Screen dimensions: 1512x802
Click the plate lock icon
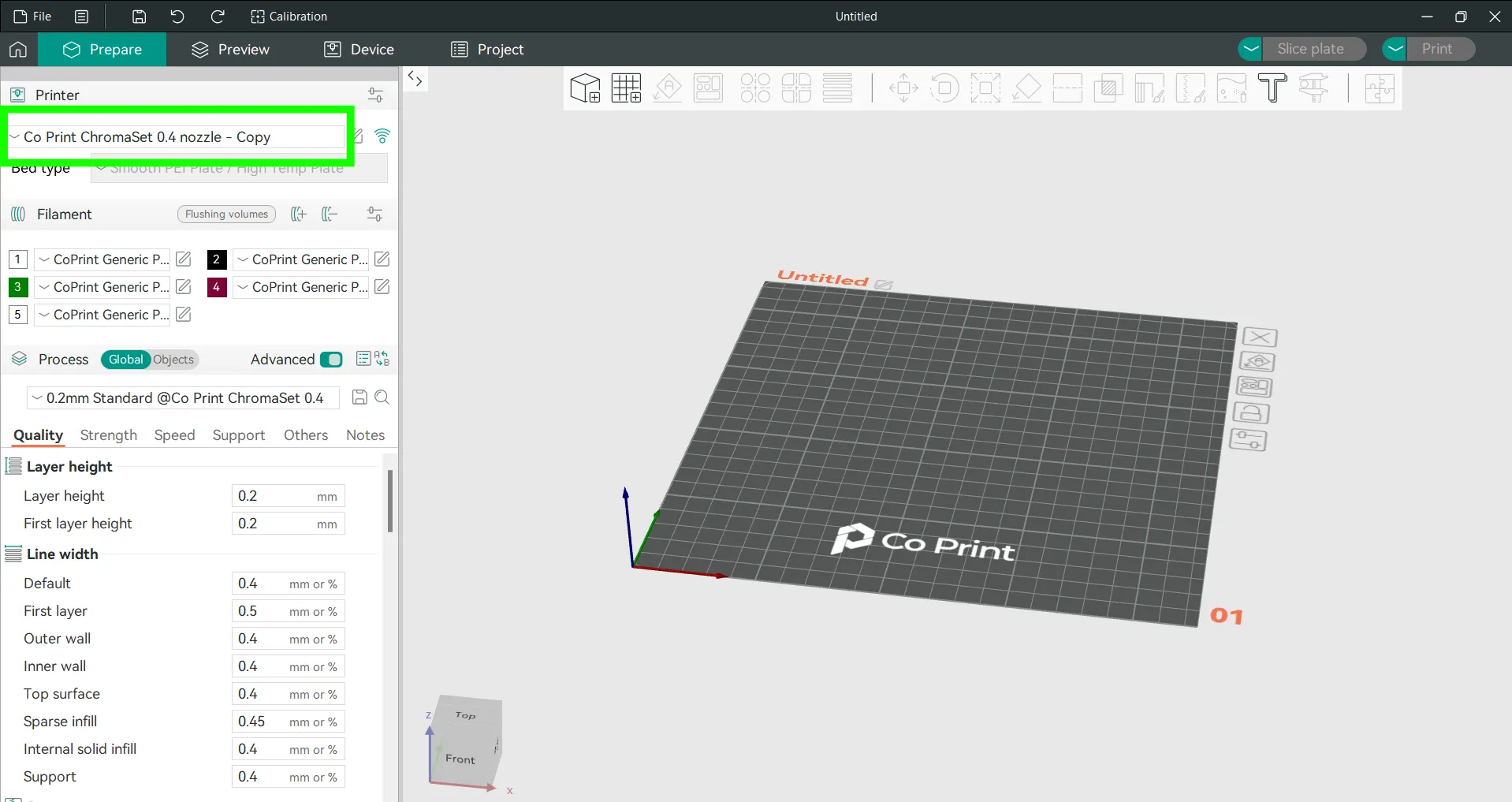1252,413
